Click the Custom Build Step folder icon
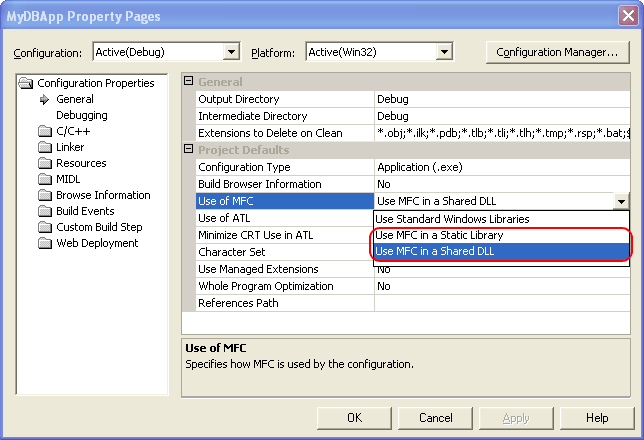 point(44,227)
